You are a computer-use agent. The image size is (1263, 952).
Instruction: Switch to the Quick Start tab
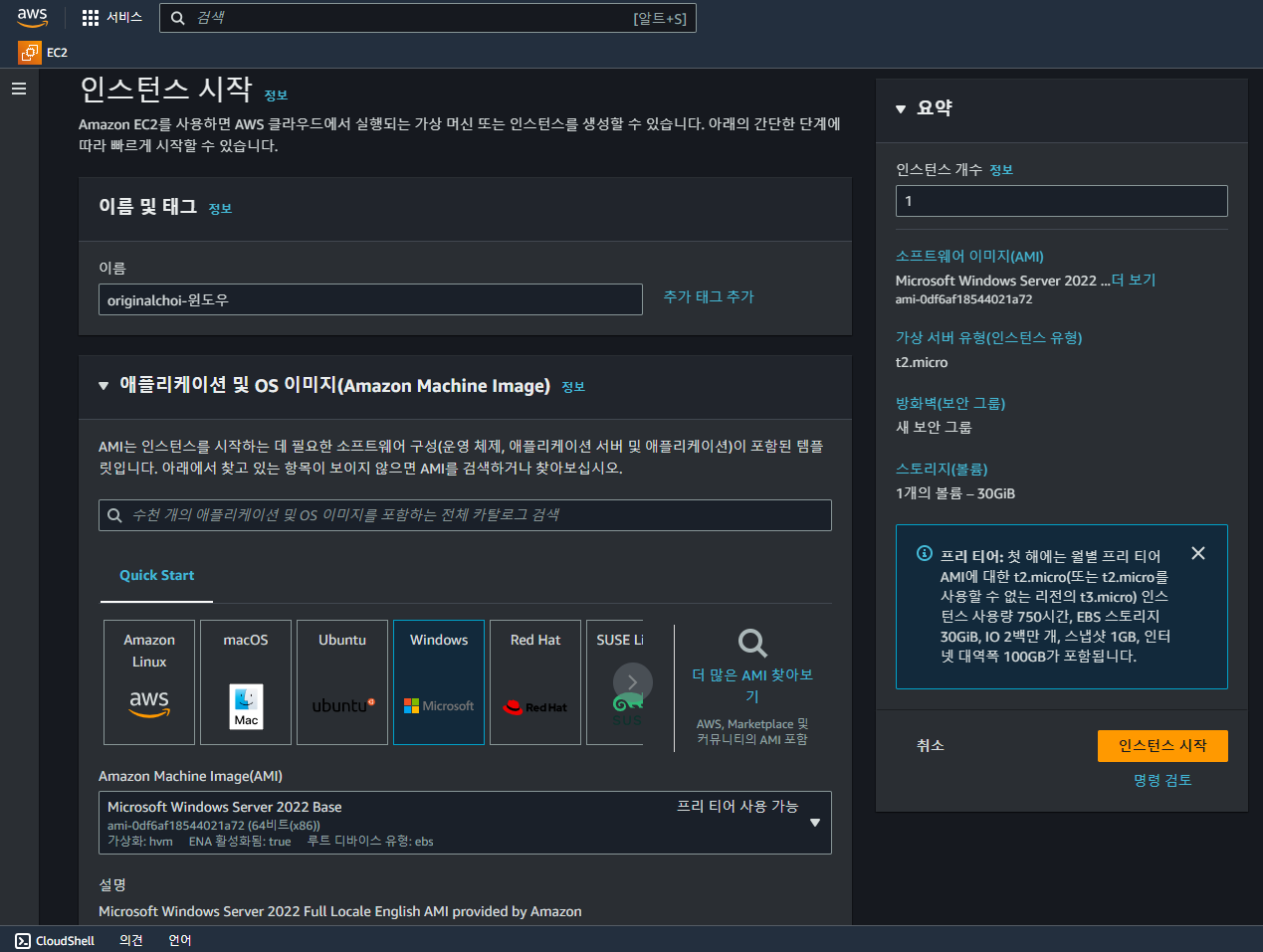(156, 575)
